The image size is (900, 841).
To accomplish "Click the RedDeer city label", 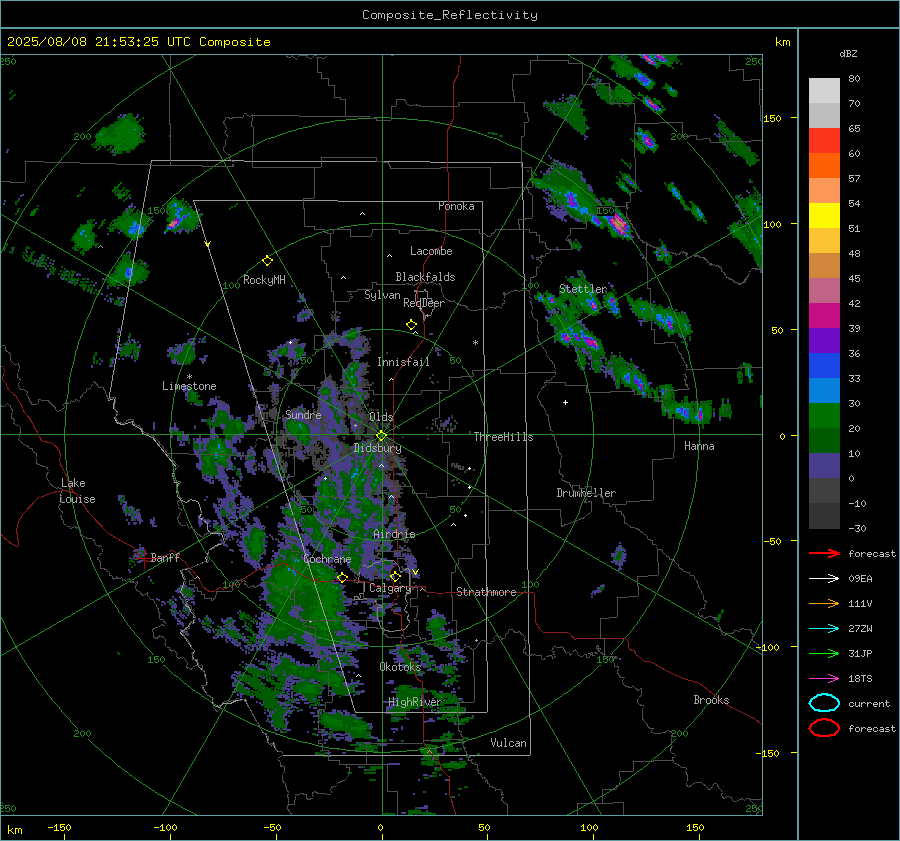I will (424, 303).
